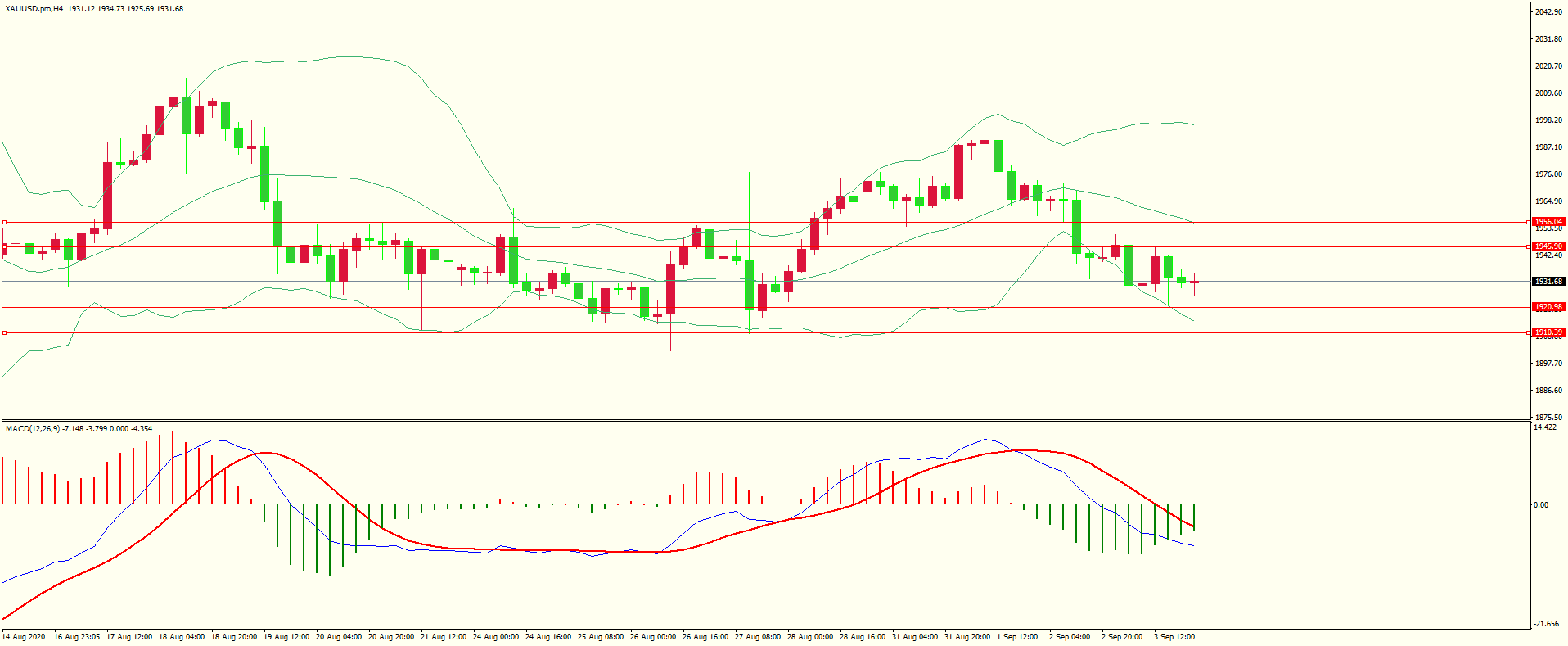Click the black 1931.68 current price tag

(x=1548, y=282)
